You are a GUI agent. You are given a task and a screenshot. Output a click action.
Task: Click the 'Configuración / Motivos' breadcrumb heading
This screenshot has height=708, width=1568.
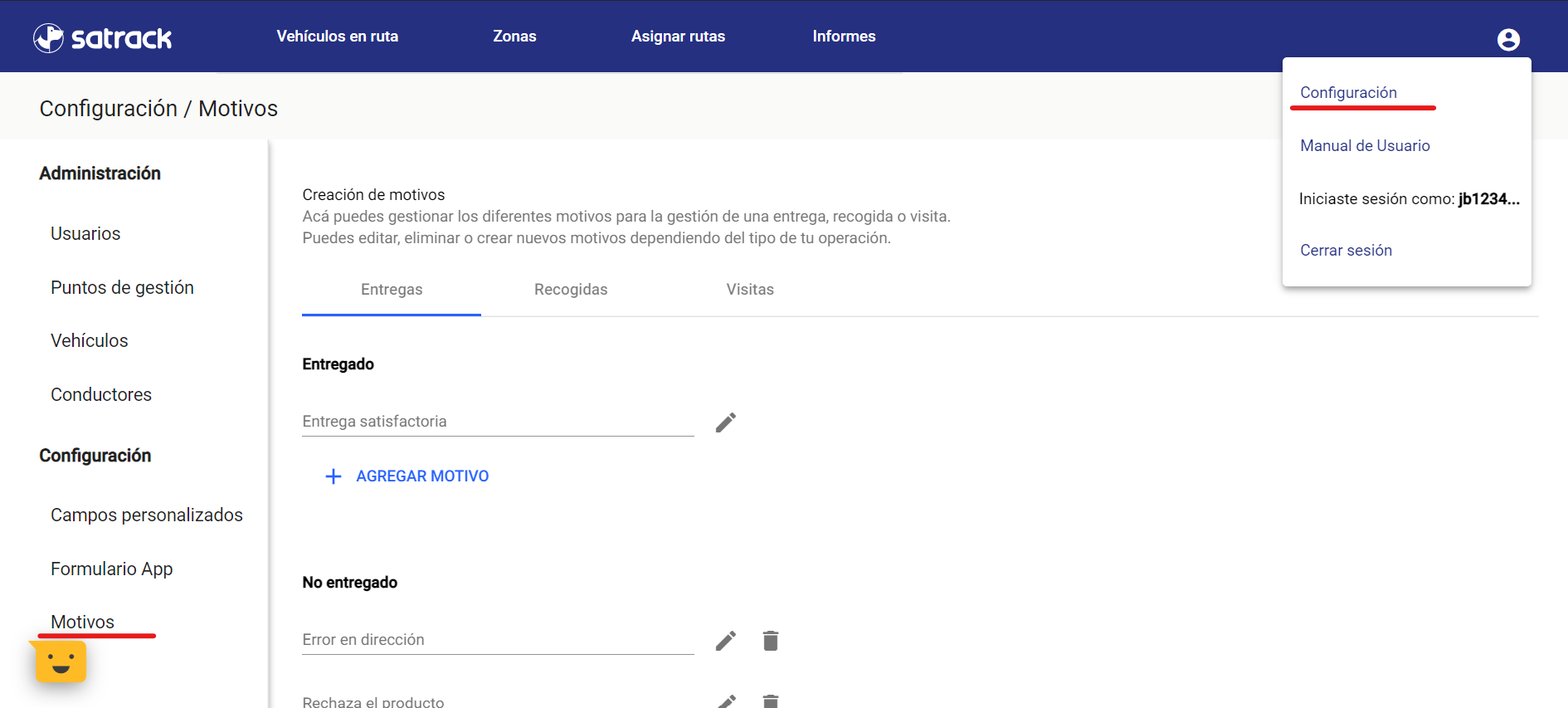158,109
